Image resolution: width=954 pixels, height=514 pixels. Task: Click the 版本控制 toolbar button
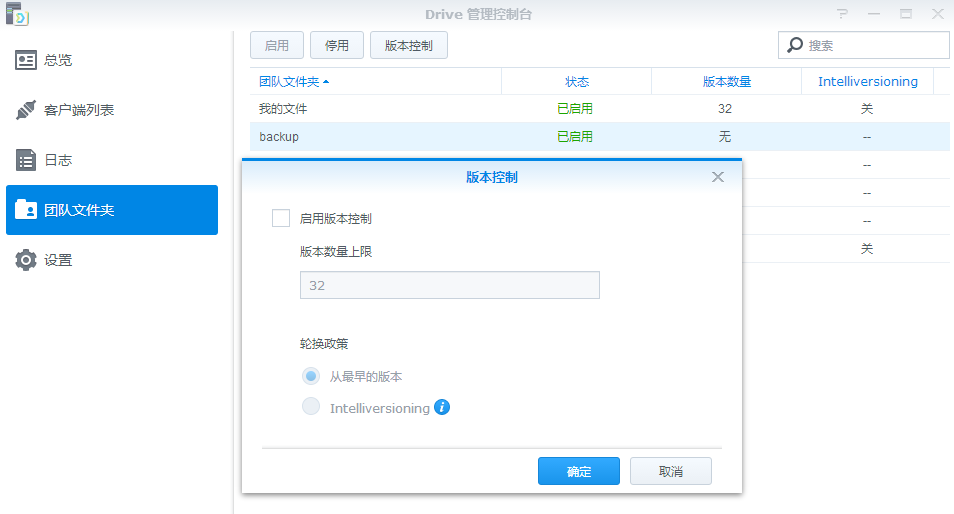409,45
